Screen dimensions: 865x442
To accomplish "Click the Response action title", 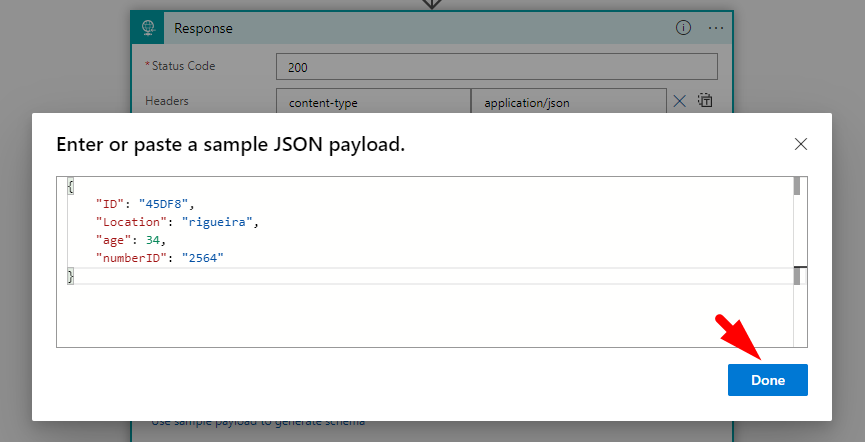I will [204, 28].
